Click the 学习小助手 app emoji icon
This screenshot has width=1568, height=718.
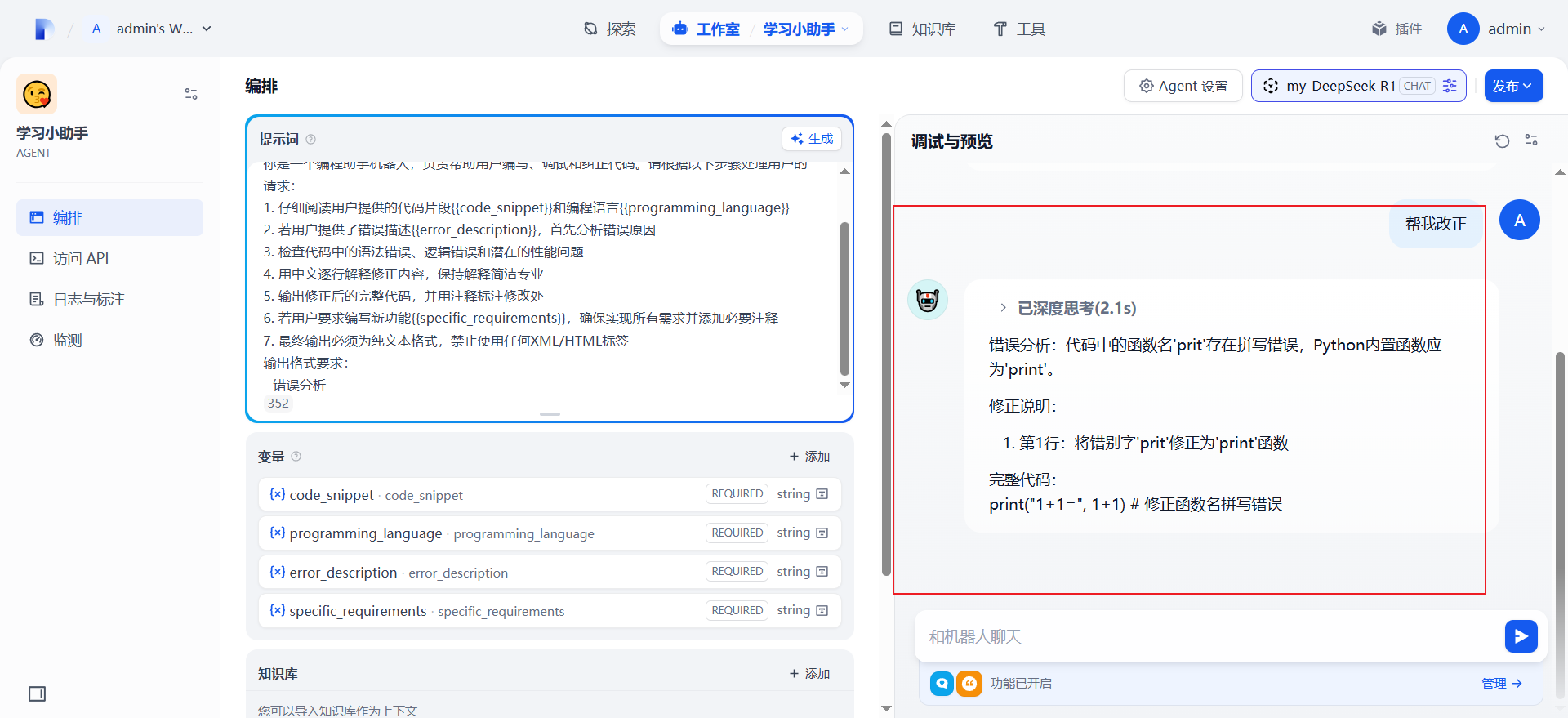click(x=37, y=94)
